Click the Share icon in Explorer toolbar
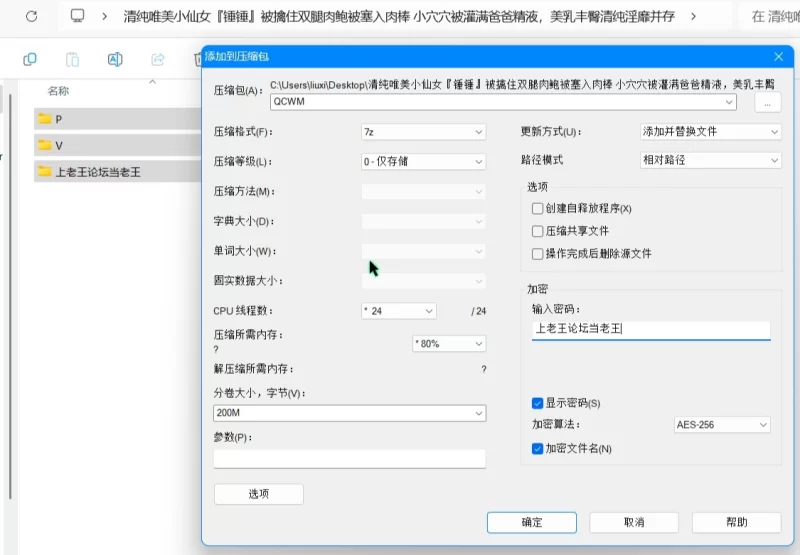800x555 pixels. point(158,59)
